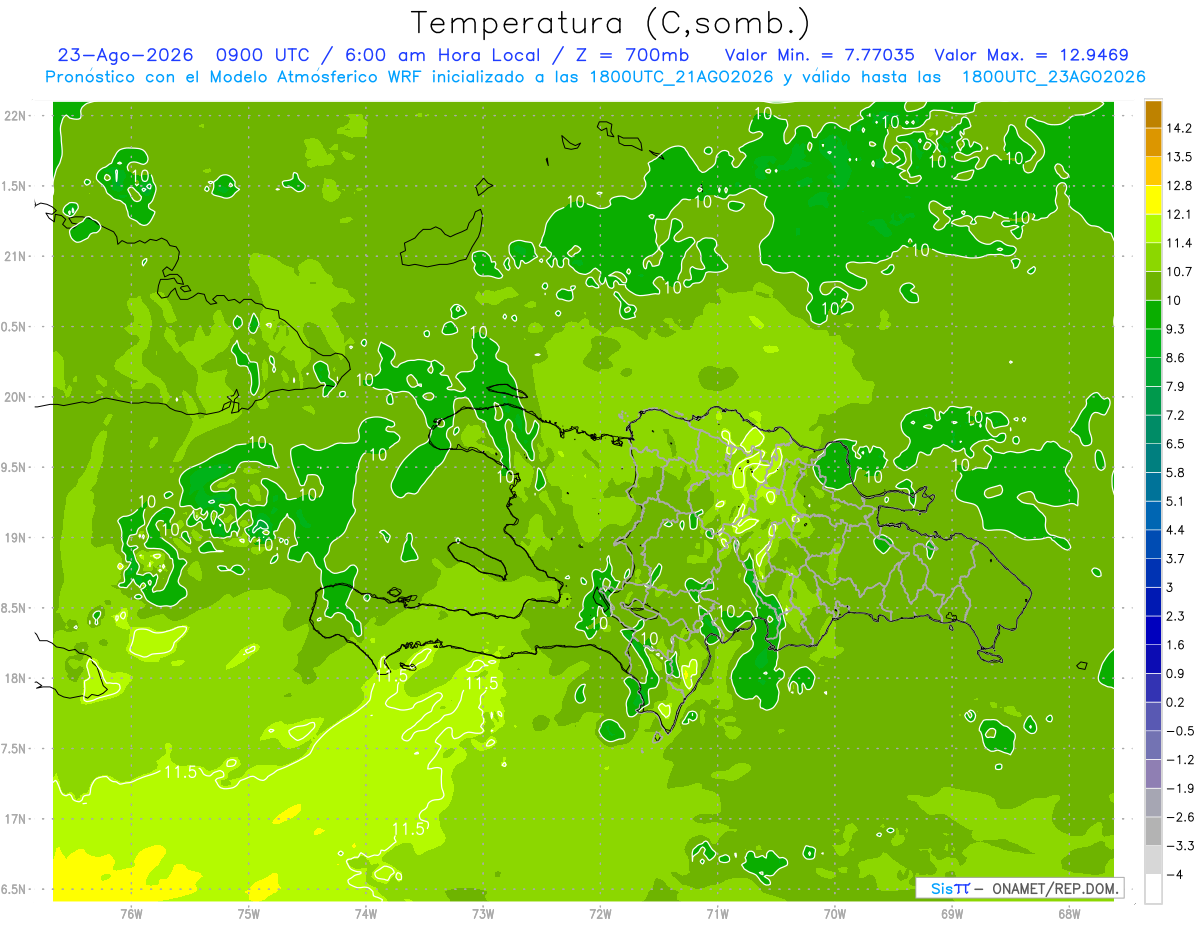
Task: Click the '74W' longitude axis label
Action: point(366,914)
